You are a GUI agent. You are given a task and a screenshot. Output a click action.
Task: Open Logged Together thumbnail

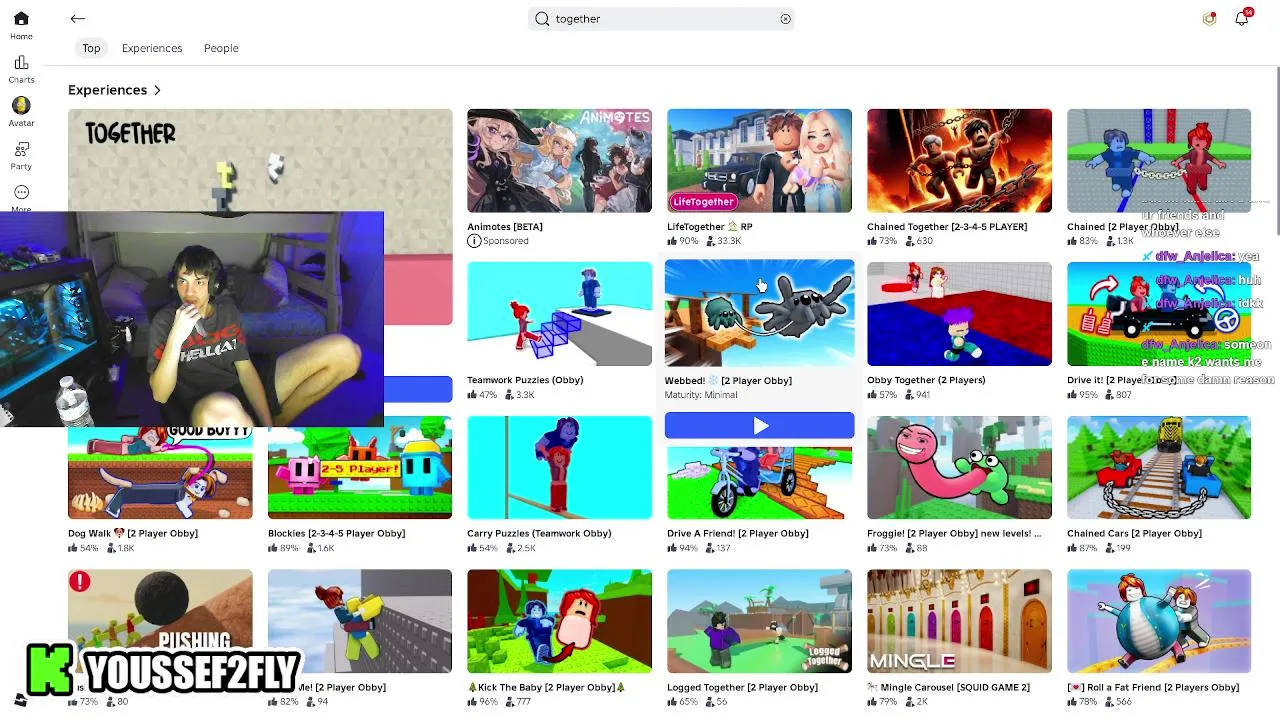click(x=759, y=621)
